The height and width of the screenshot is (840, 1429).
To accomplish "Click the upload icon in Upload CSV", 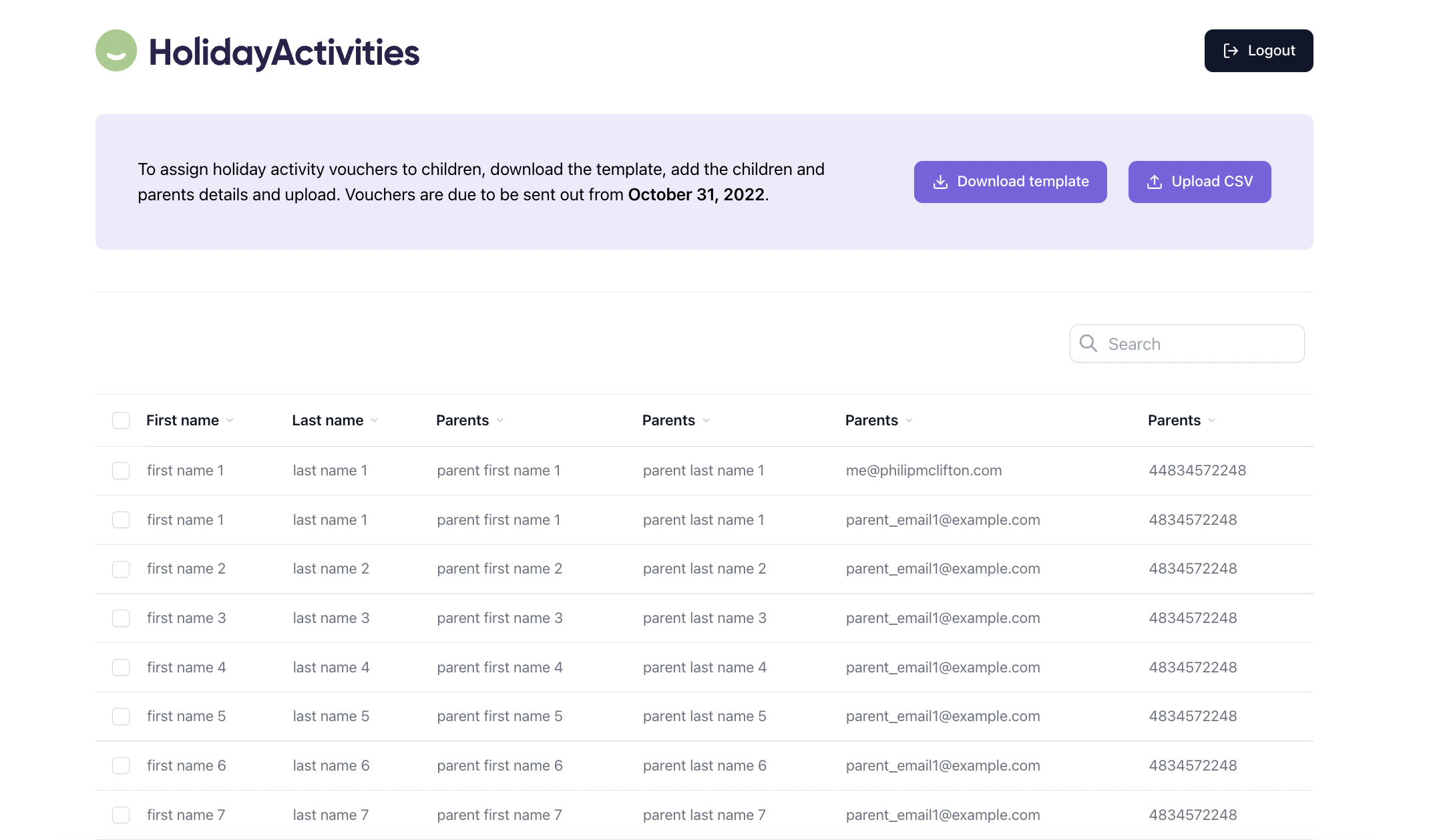I will click(1155, 182).
